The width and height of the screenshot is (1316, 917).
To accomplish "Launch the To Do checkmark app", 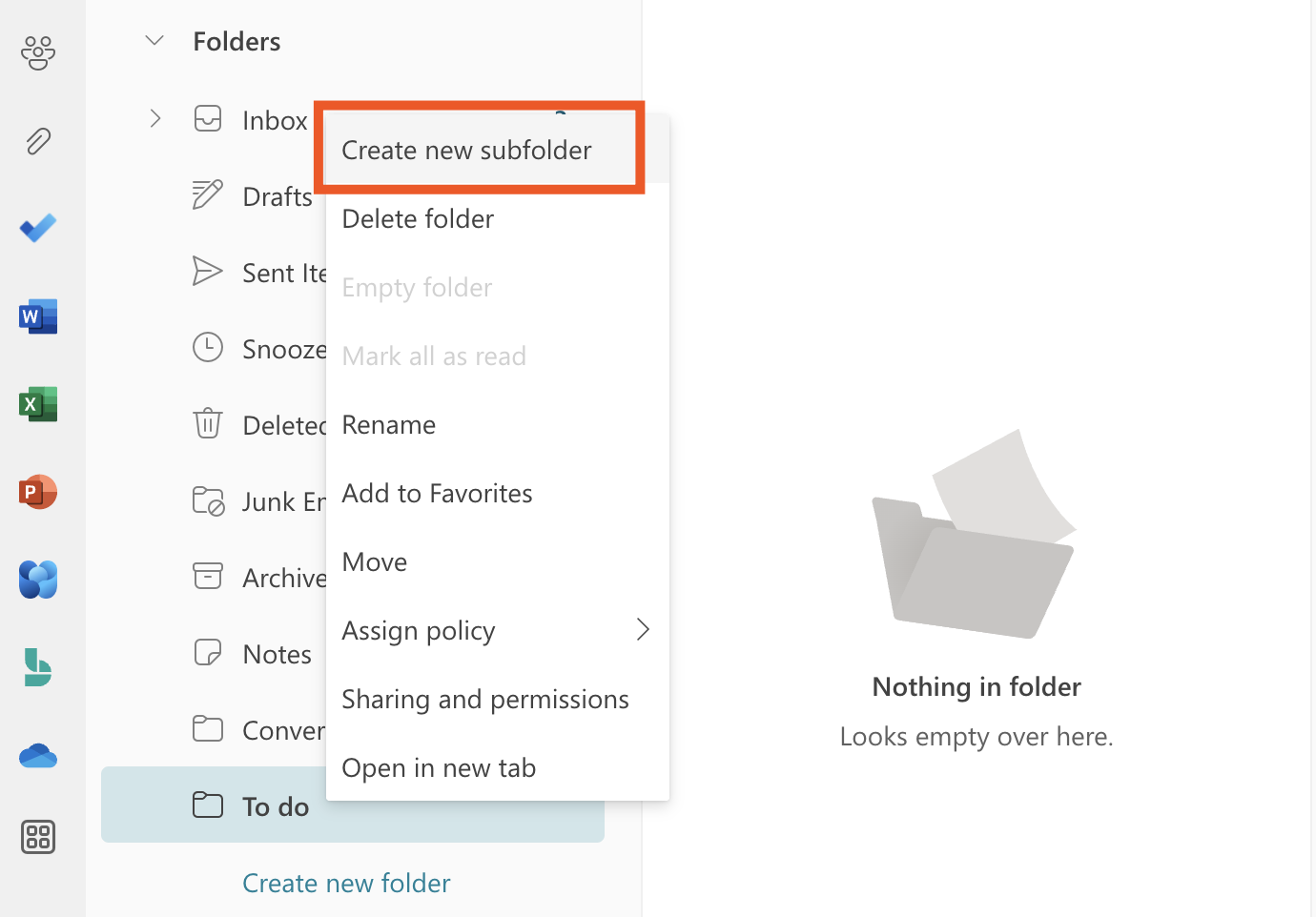I will pyautogui.click(x=38, y=229).
